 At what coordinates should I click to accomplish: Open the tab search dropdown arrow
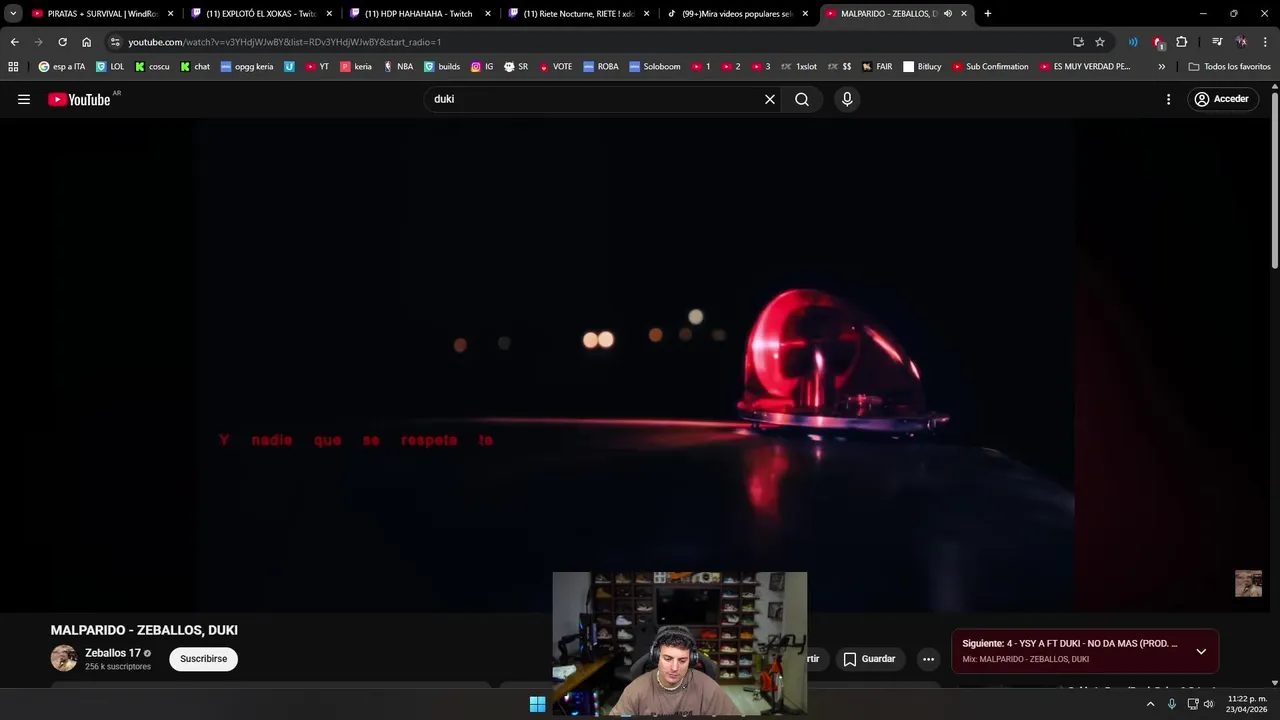point(13,14)
